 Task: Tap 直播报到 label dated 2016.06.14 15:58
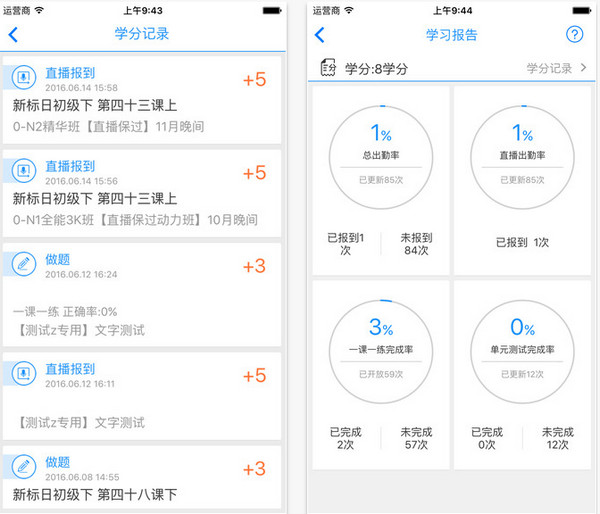coord(70,73)
